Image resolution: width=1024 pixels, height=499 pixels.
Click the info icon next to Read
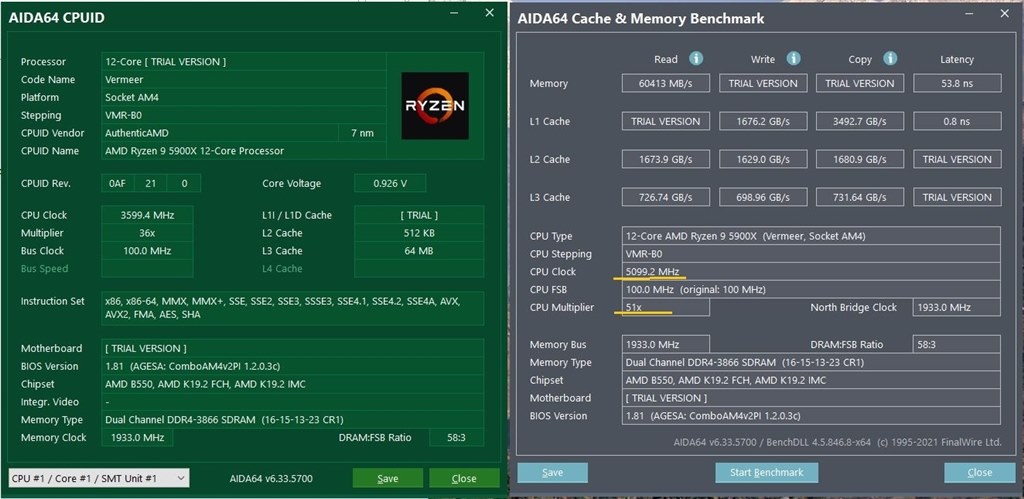click(x=696, y=59)
